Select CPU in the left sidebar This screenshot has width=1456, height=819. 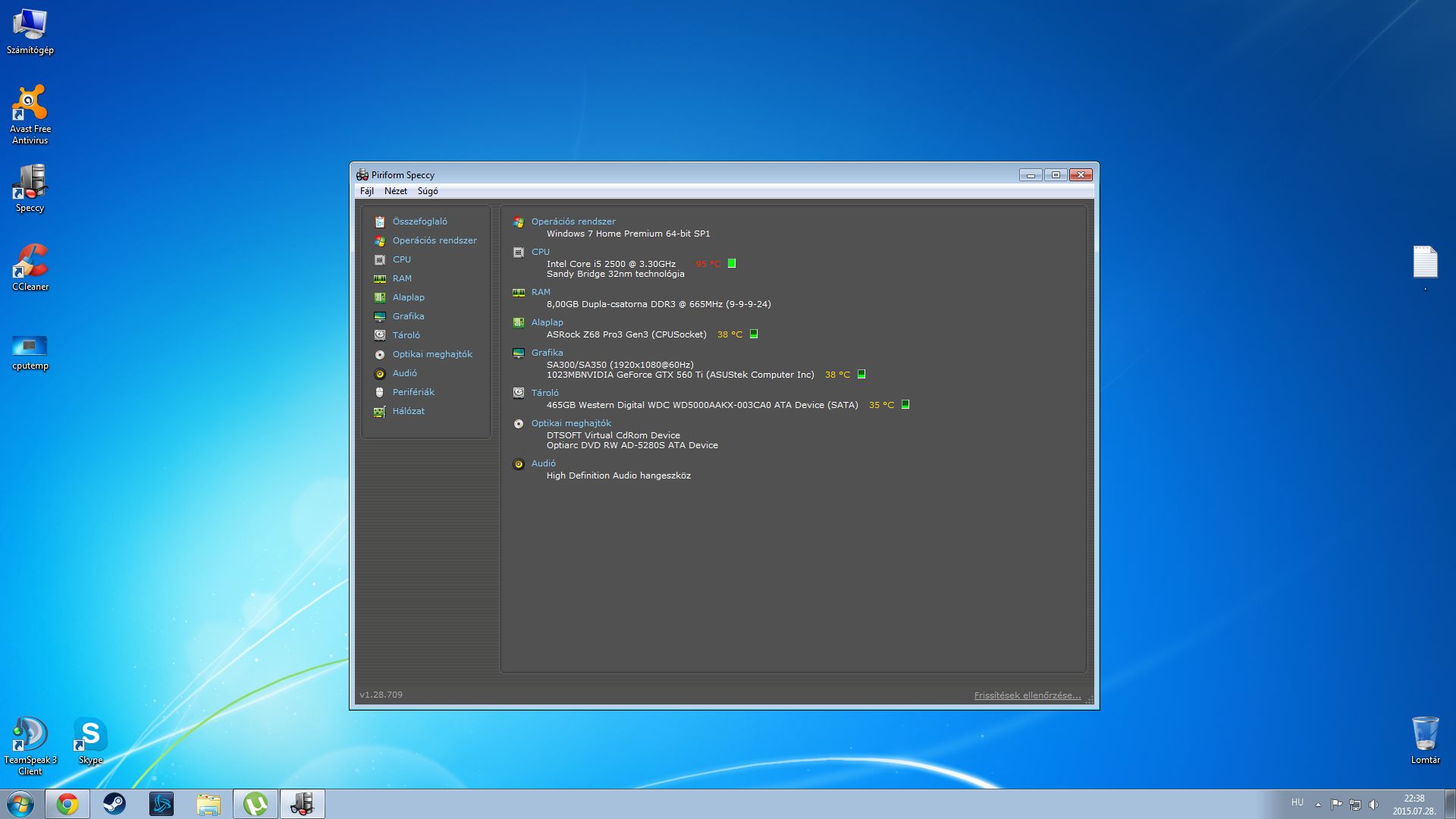[x=401, y=259]
